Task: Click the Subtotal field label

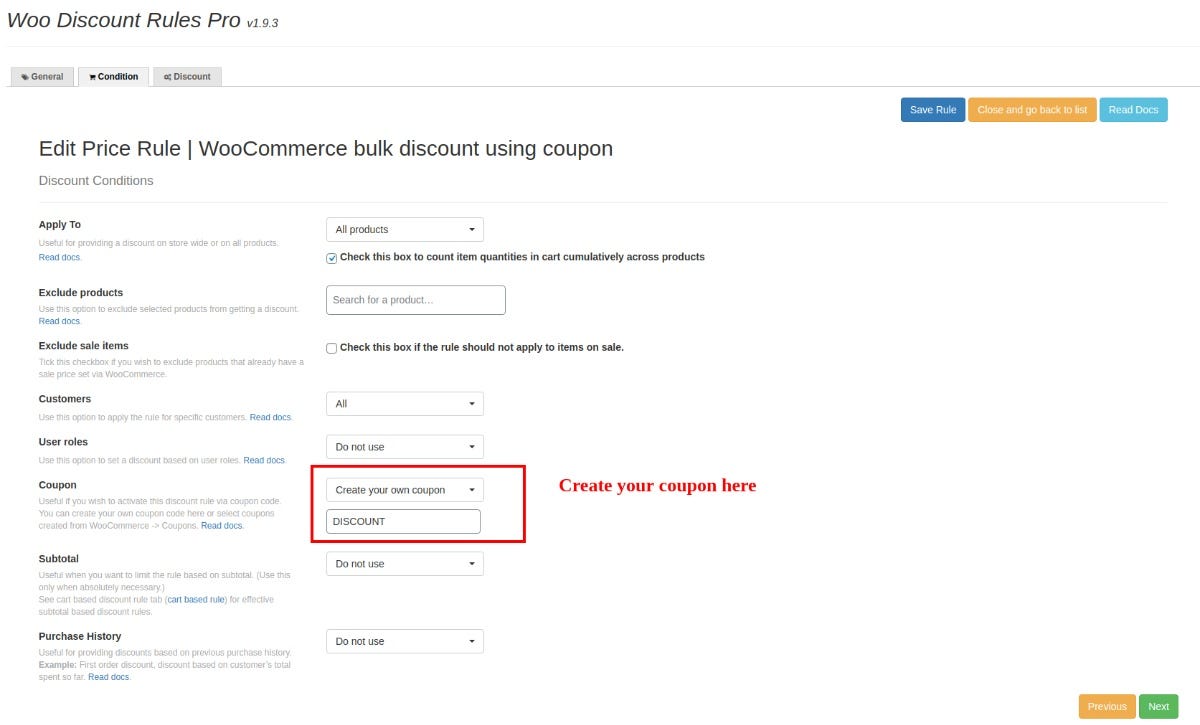Action: coord(59,559)
